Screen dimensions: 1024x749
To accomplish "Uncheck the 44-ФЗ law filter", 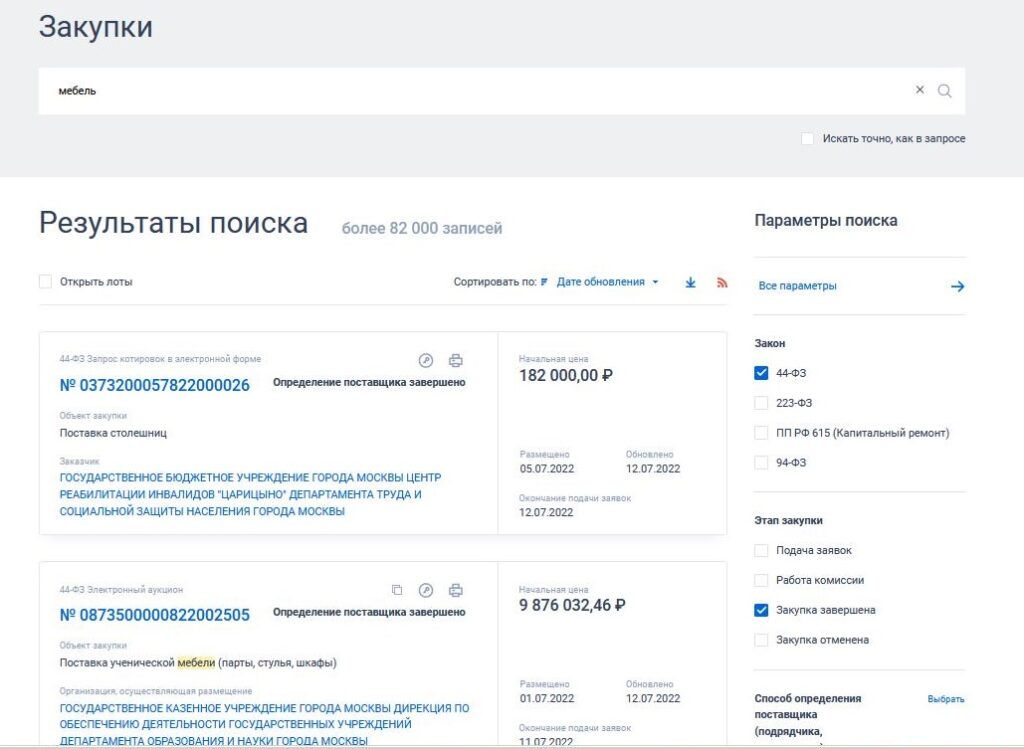I will (761, 373).
